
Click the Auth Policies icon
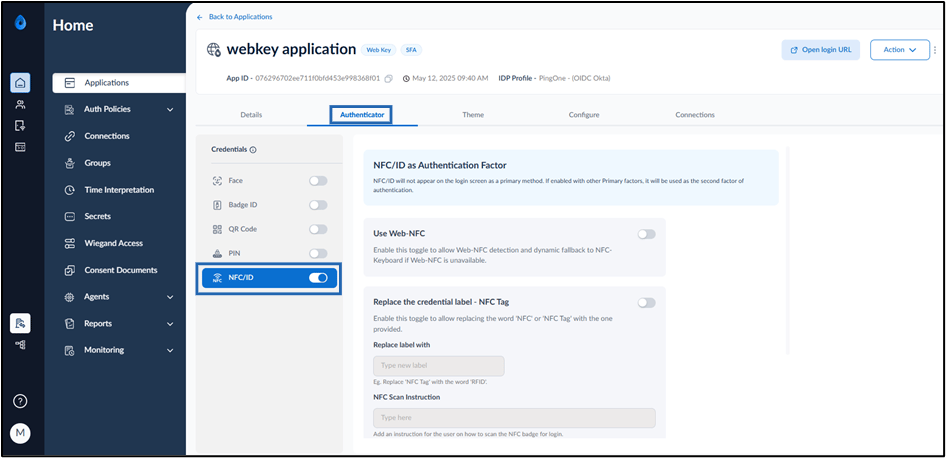click(69, 109)
